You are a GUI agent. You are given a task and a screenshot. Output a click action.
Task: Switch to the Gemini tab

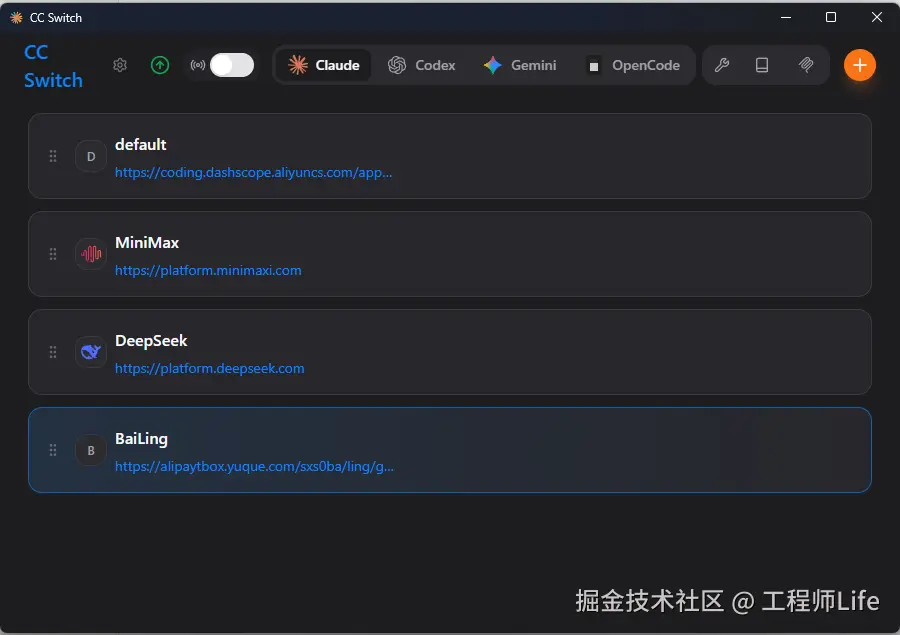pos(520,65)
